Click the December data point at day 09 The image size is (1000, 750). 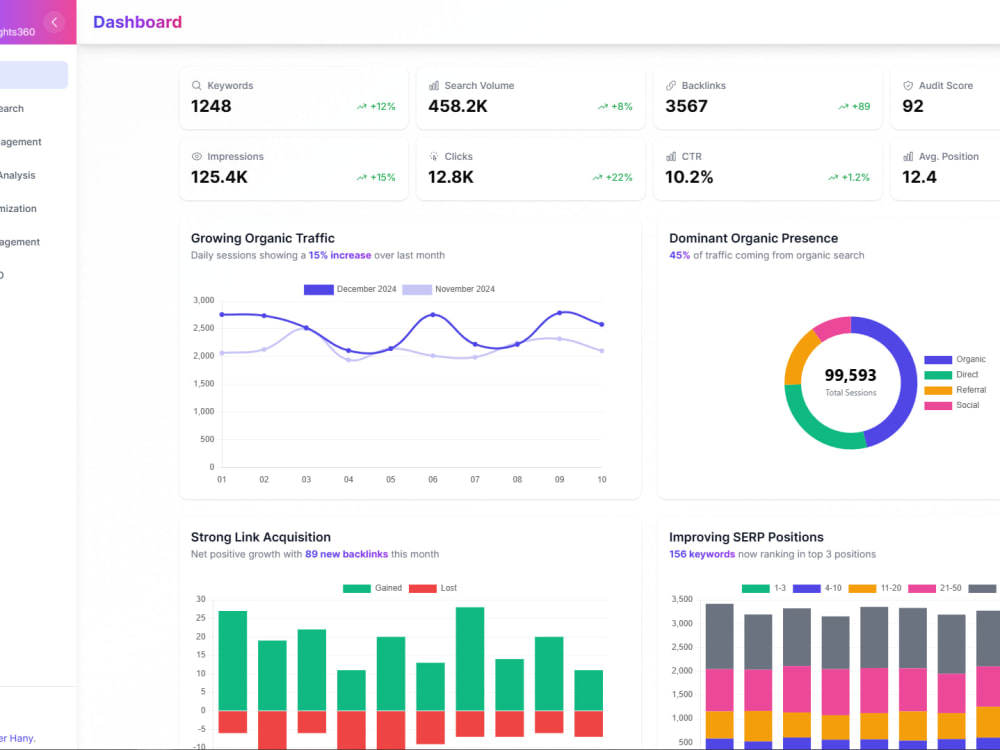(559, 313)
